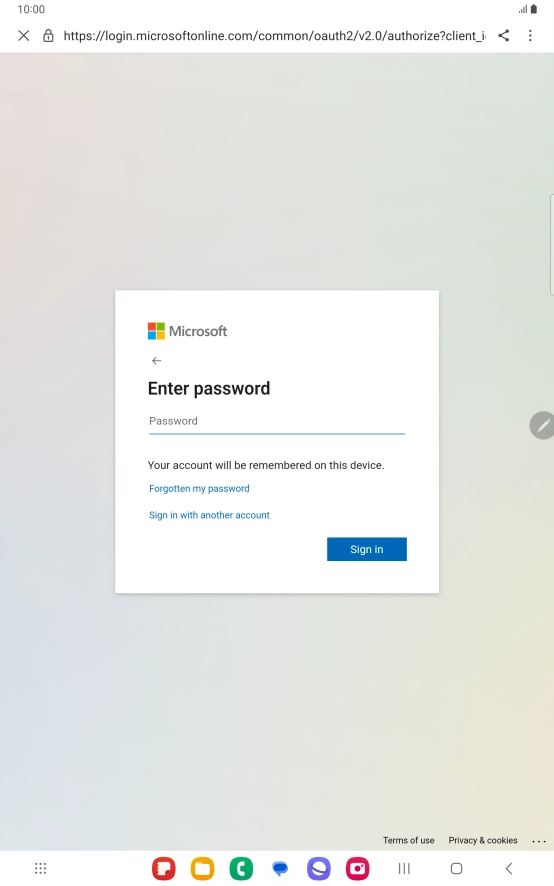Click the login.microsoftonline.com URL text

(274, 36)
